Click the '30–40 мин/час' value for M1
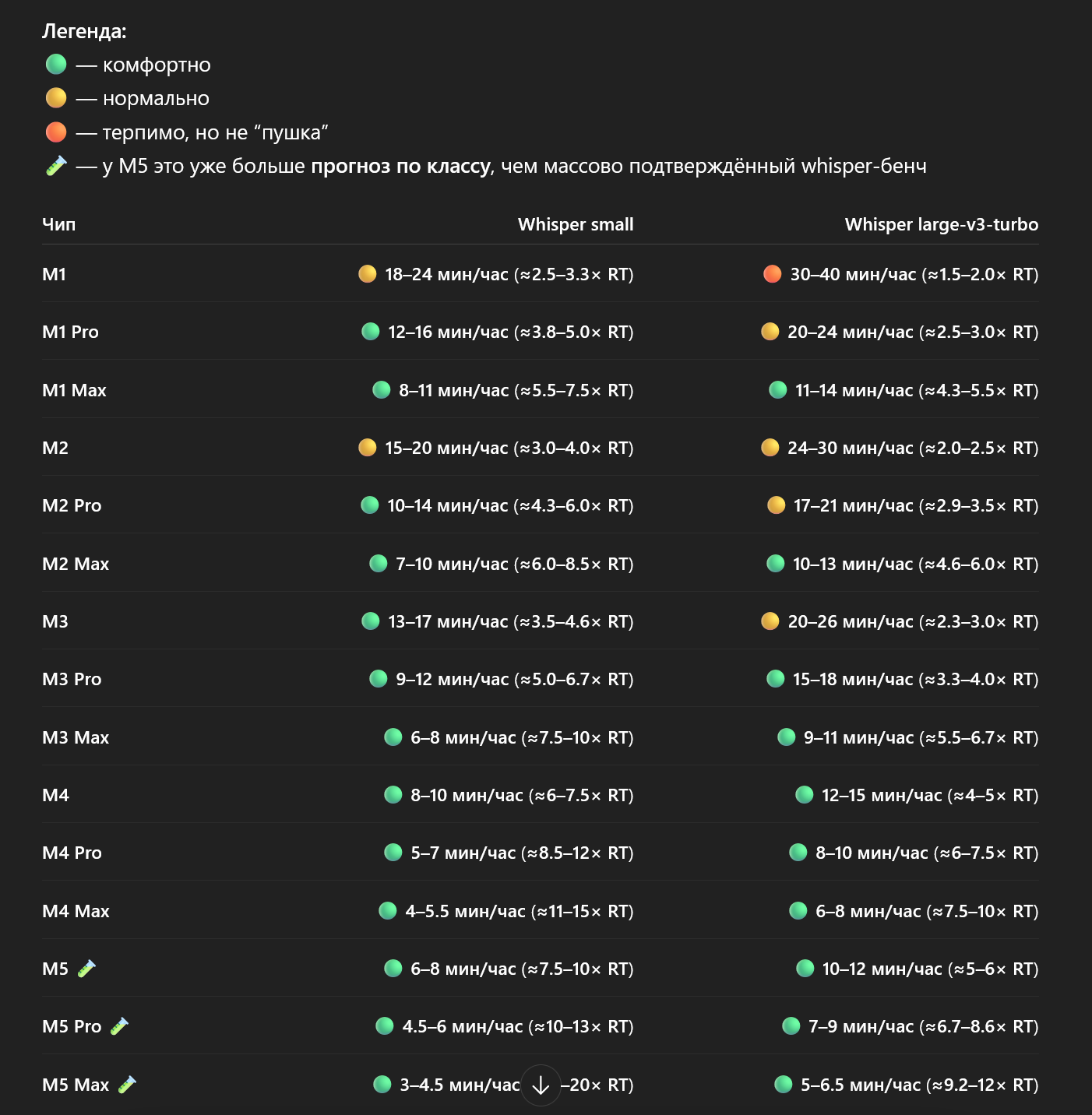 pyautogui.click(x=853, y=274)
